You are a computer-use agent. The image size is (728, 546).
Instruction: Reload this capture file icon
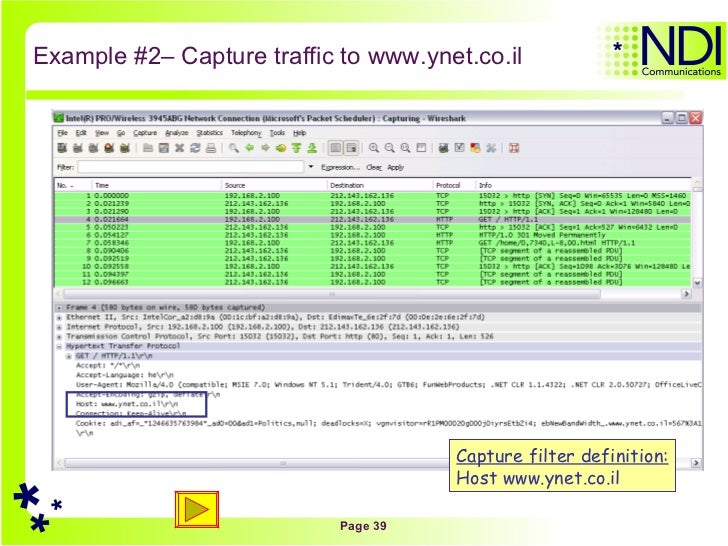tap(195, 148)
